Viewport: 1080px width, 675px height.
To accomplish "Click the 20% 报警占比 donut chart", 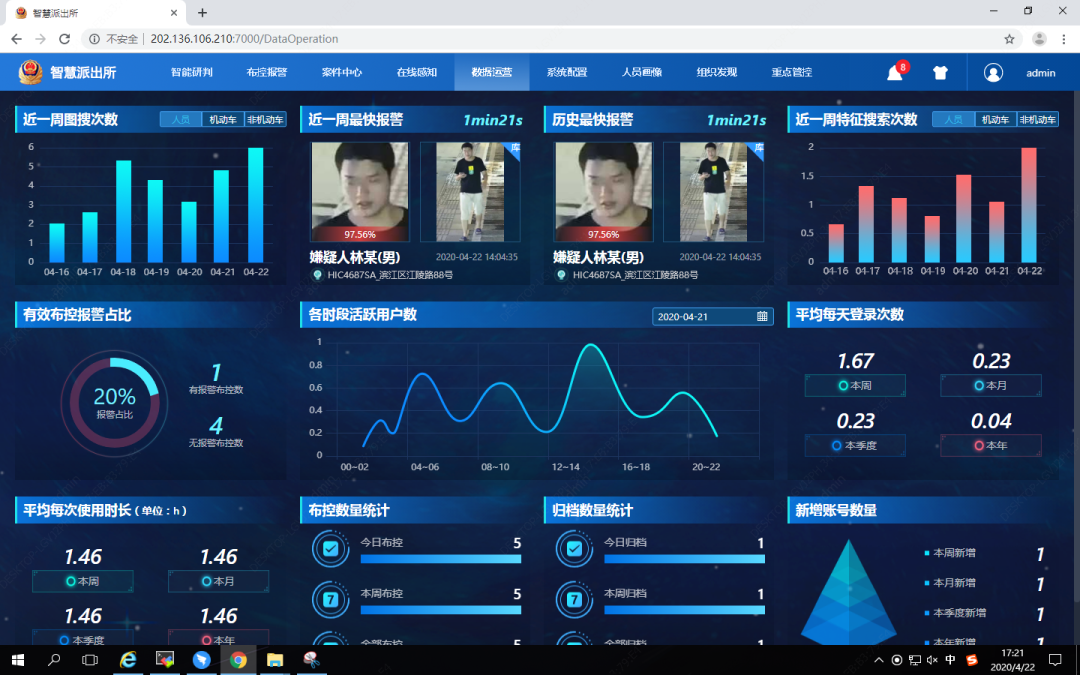I will 114,404.
